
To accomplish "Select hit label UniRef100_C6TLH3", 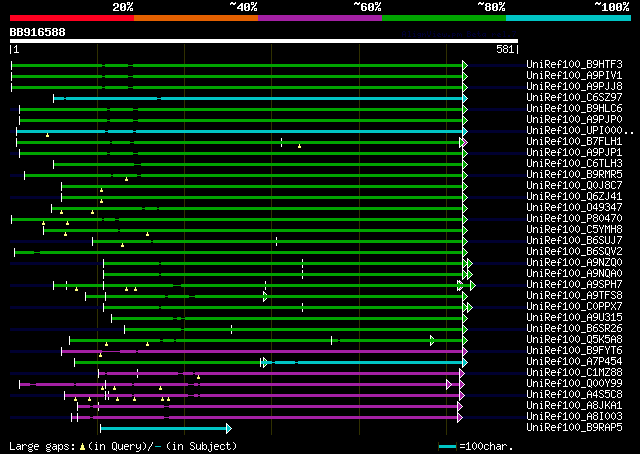I will [x=574, y=163].
